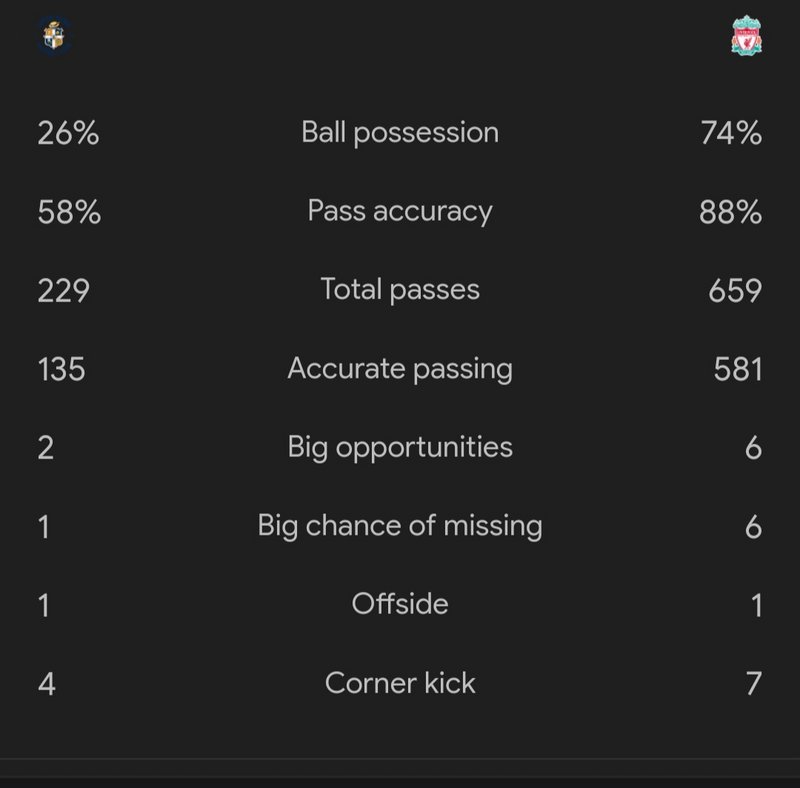The width and height of the screenshot is (800, 788).
Task: Click the 659 total passes figure
Action: pos(735,291)
